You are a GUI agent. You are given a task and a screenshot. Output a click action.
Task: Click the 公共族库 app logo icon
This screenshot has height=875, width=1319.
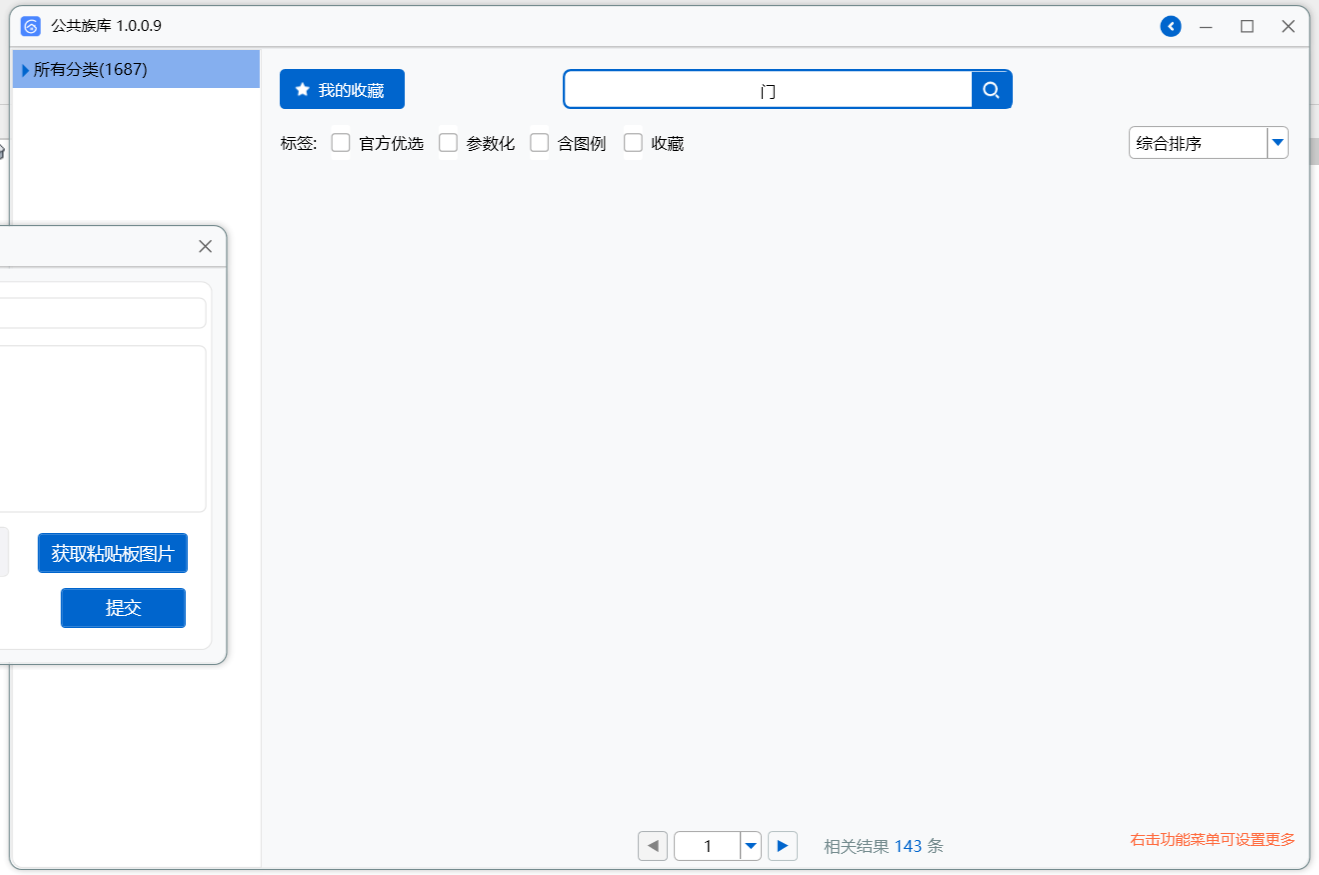[31, 27]
